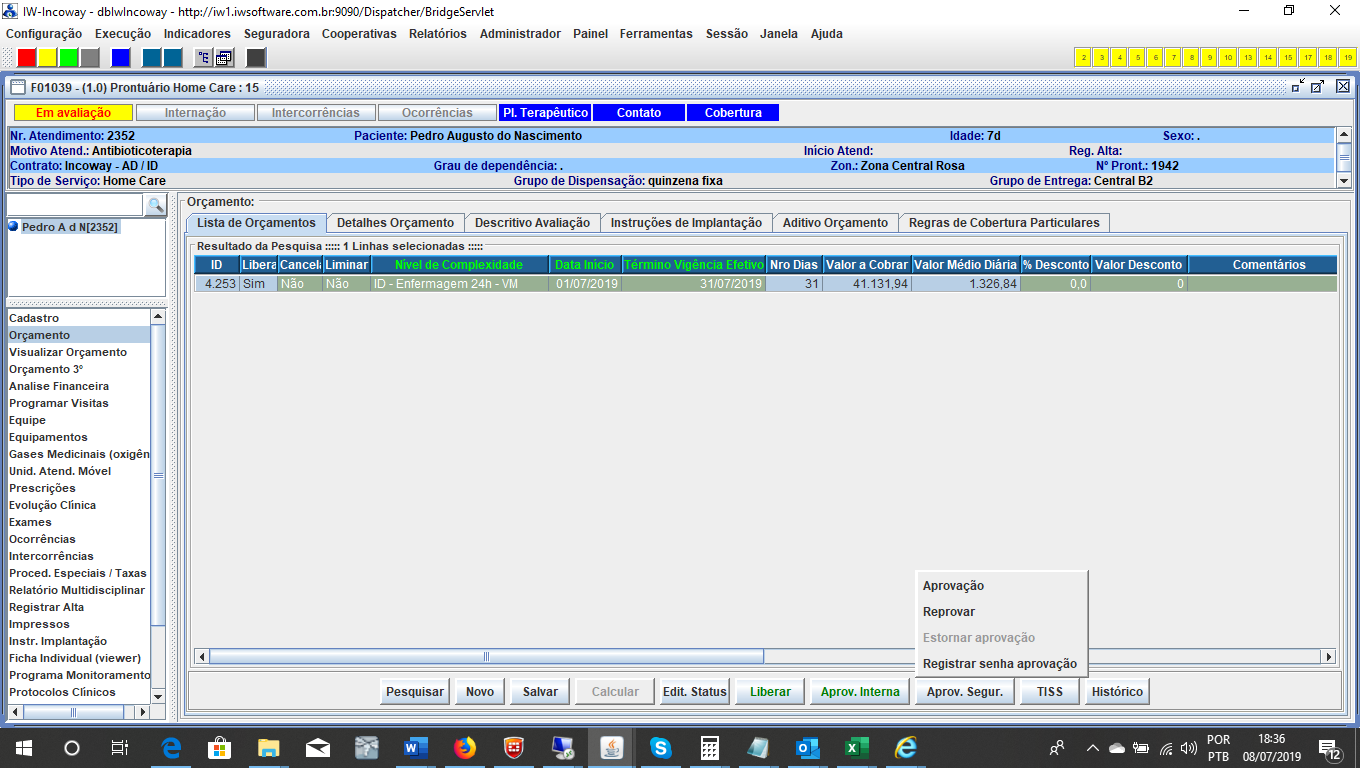Select the Aprovação option in popup menu
The height and width of the screenshot is (768, 1360).
click(x=953, y=586)
